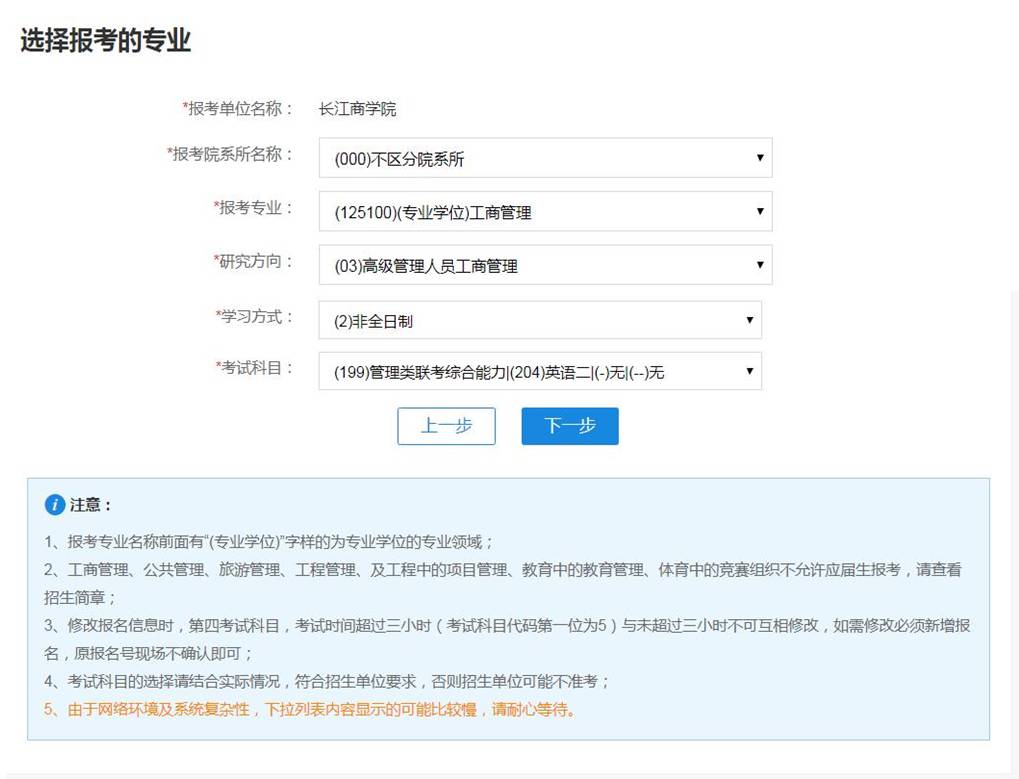
Task: Open the 报考院系所名称 dropdown
Action: pyautogui.click(x=545, y=158)
